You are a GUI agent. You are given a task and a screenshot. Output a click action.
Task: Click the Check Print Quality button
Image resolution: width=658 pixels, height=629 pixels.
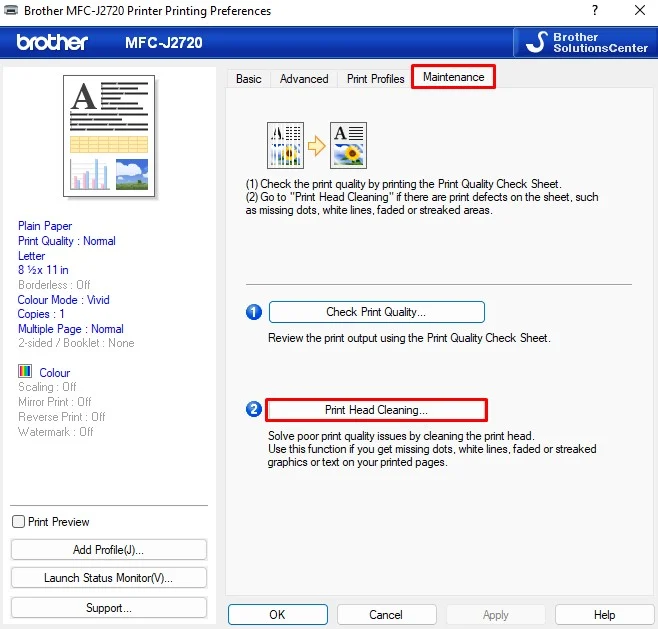pyautogui.click(x=376, y=312)
